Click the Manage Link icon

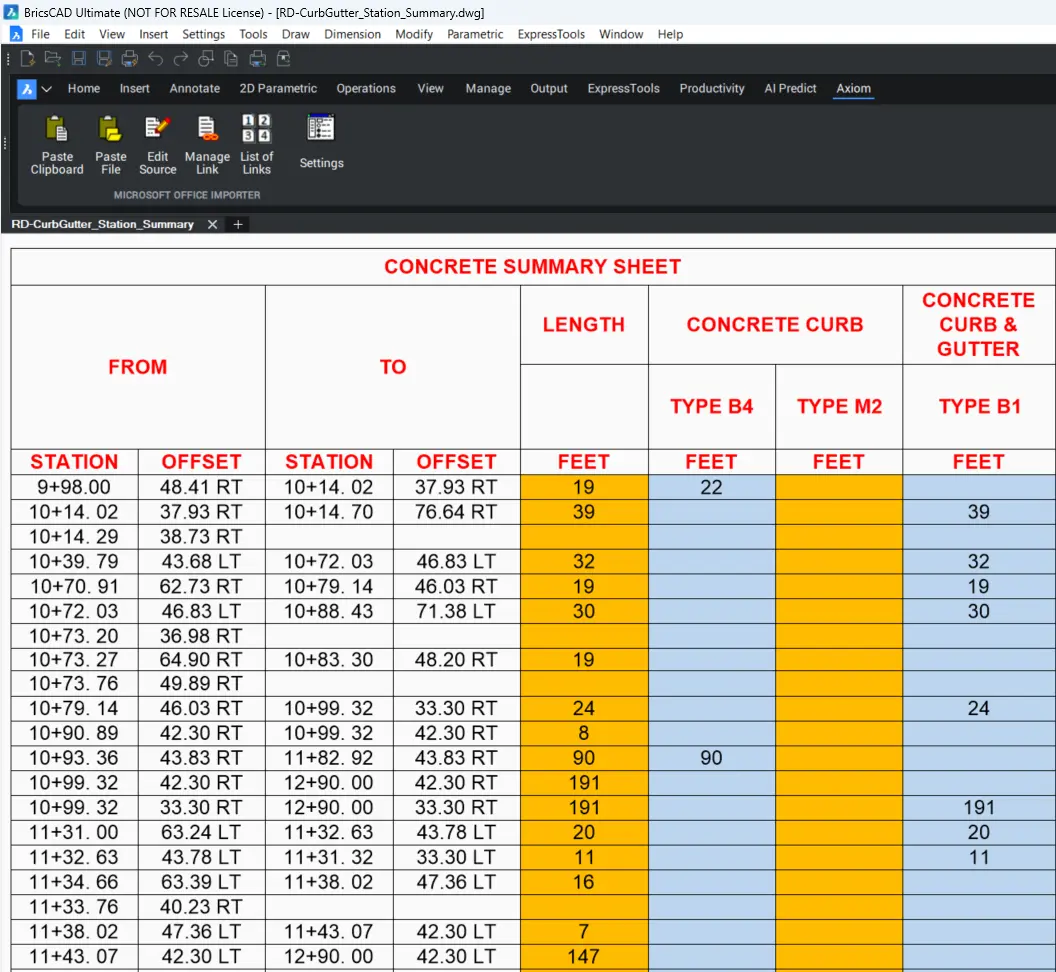(x=207, y=130)
